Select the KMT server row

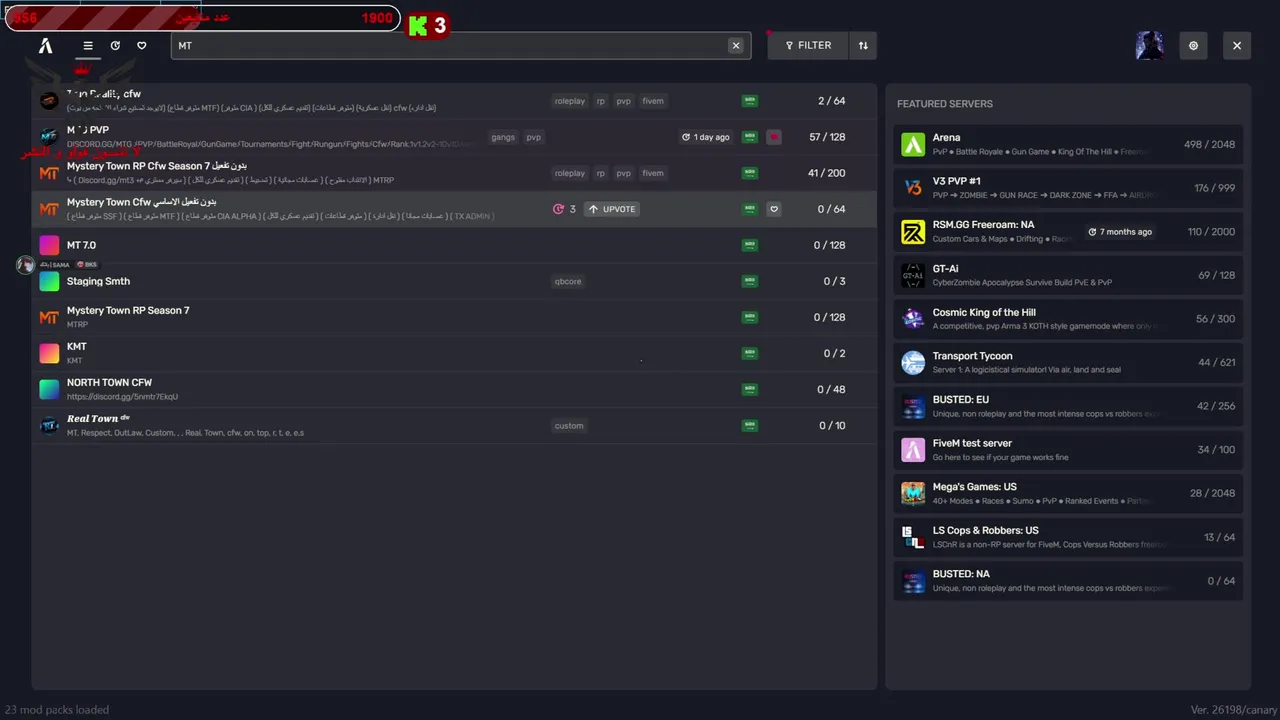pyautogui.click(x=454, y=353)
